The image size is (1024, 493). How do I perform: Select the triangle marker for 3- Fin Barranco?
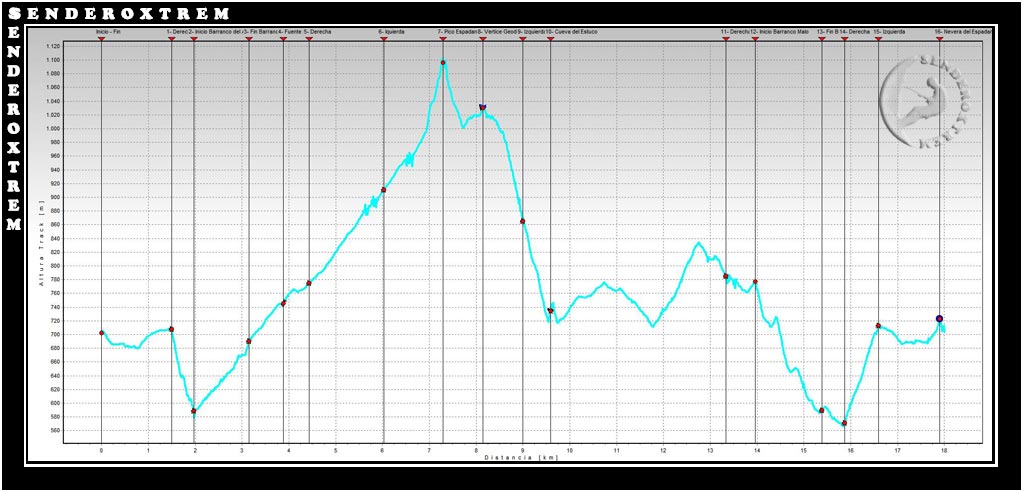249,39
